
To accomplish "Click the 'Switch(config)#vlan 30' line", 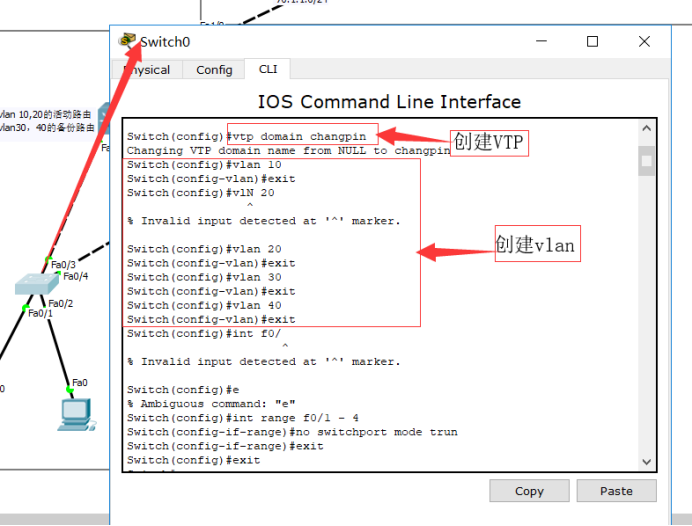I will [204, 277].
